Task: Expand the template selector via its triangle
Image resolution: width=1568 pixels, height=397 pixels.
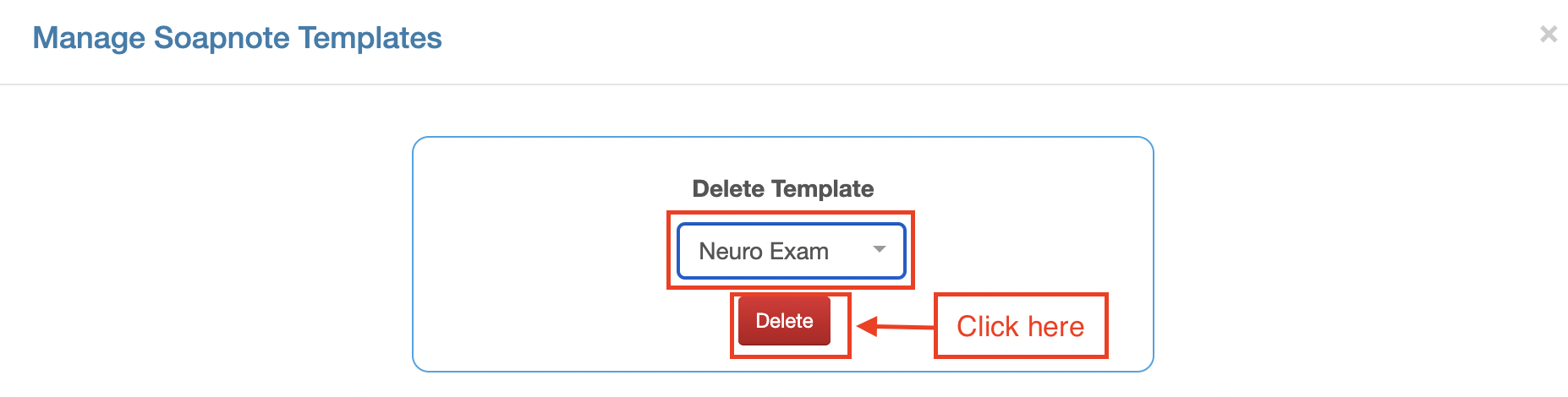Action: pyautogui.click(x=880, y=249)
